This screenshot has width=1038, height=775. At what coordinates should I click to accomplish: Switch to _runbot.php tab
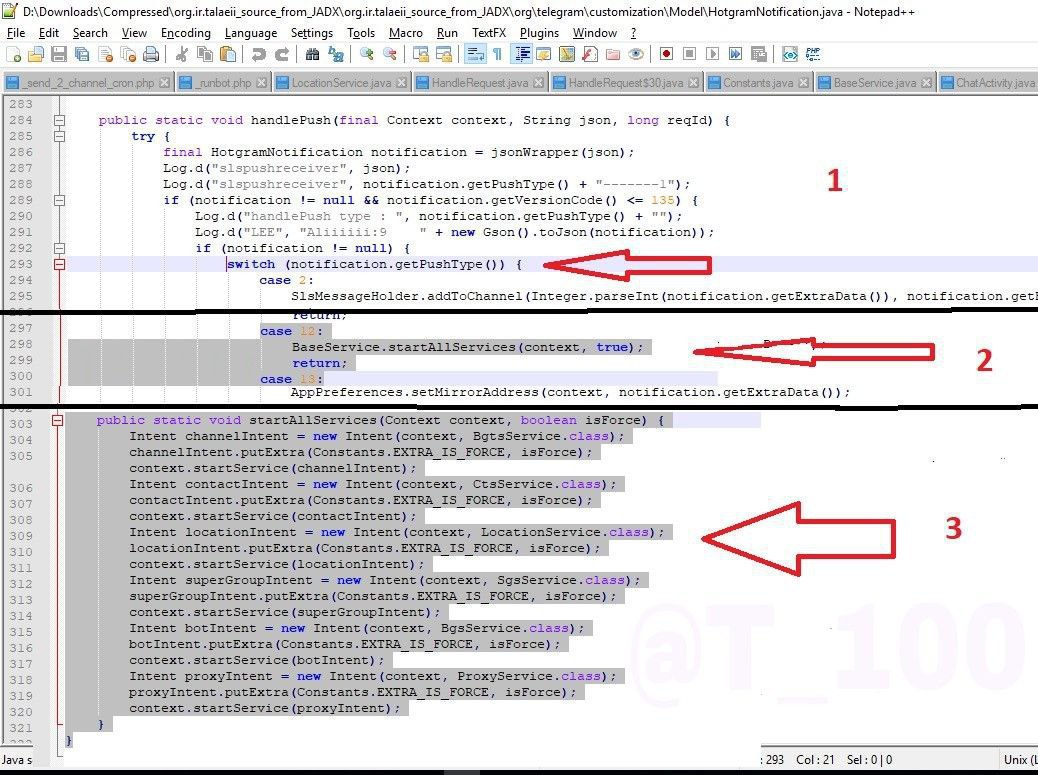click(x=224, y=83)
